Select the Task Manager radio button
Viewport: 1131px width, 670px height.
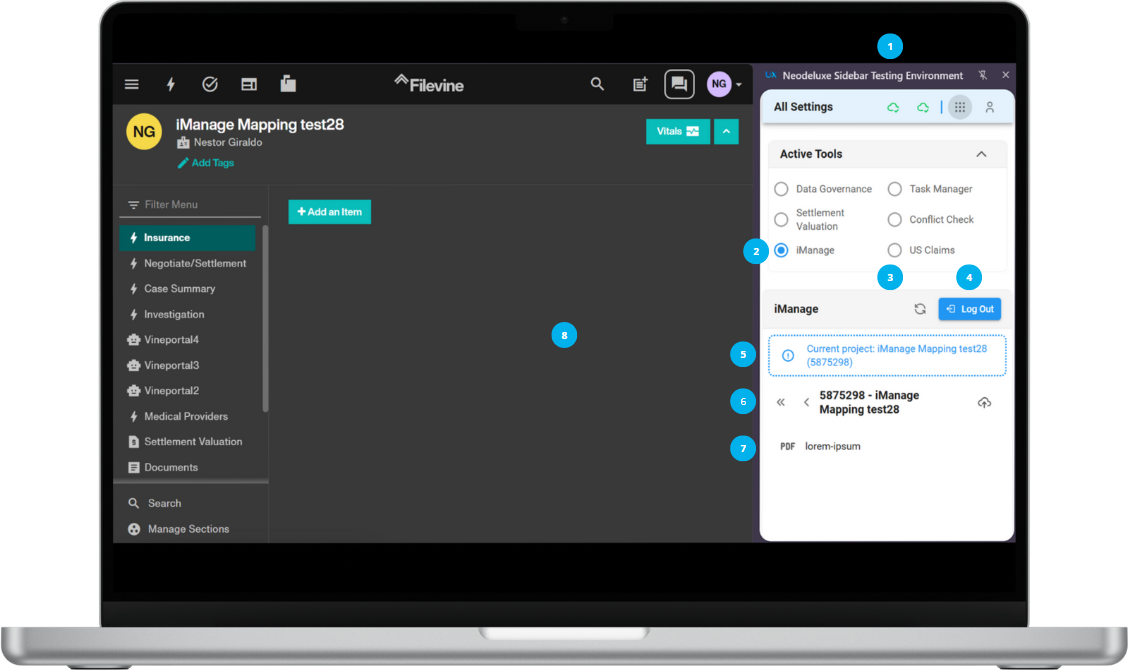[894, 189]
